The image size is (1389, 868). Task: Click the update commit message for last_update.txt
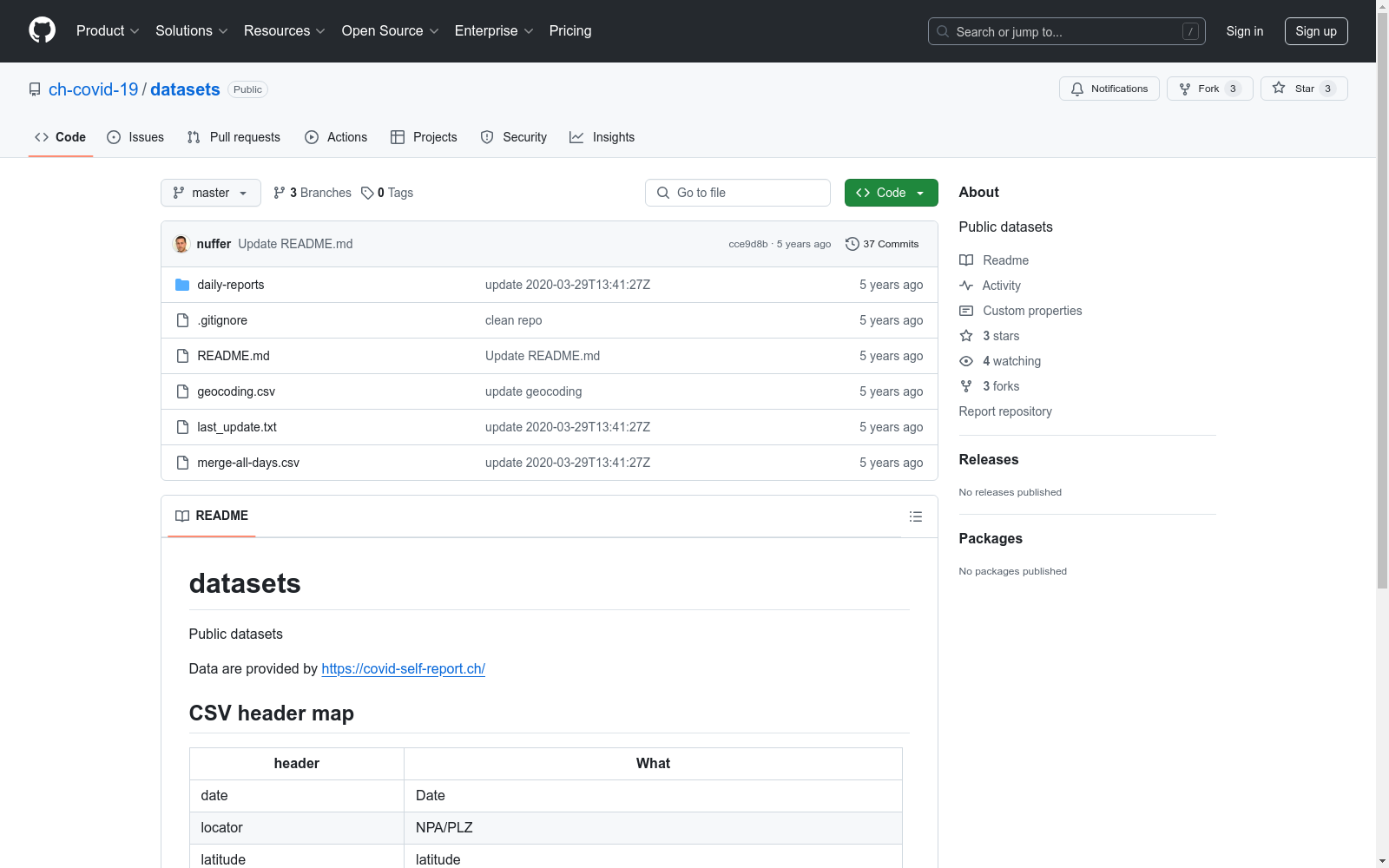[568, 427]
